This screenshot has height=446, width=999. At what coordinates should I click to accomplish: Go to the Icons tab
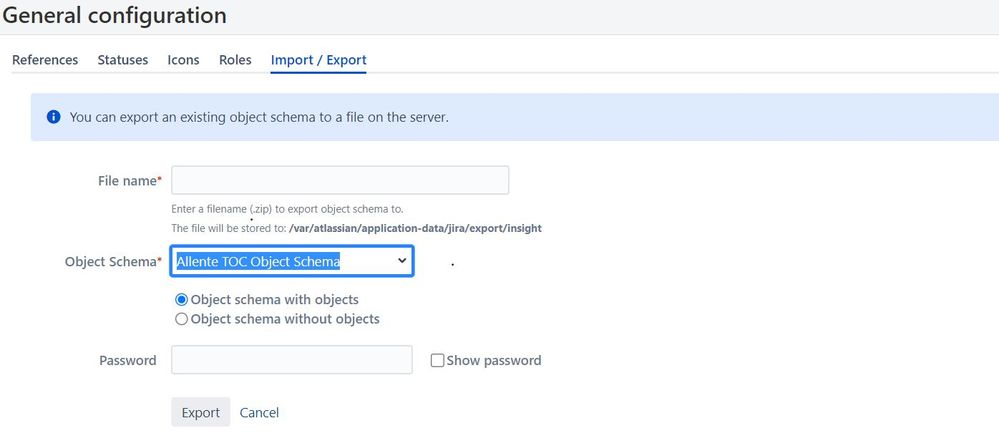tap(183, 60)
